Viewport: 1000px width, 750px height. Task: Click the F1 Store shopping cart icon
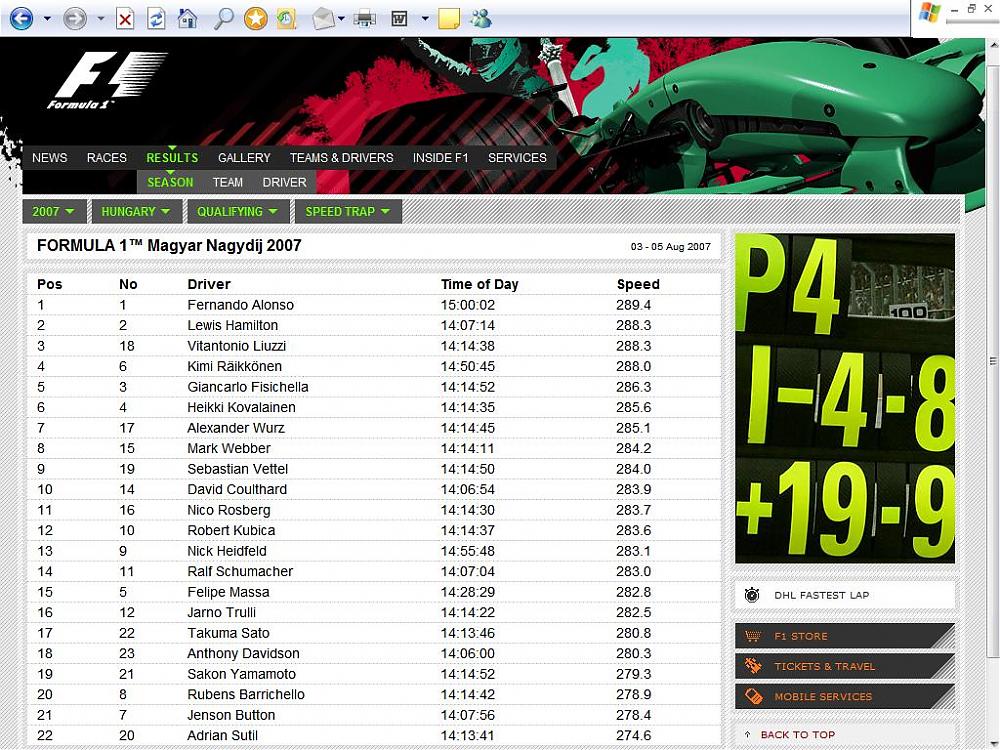[x=753, y=636]
